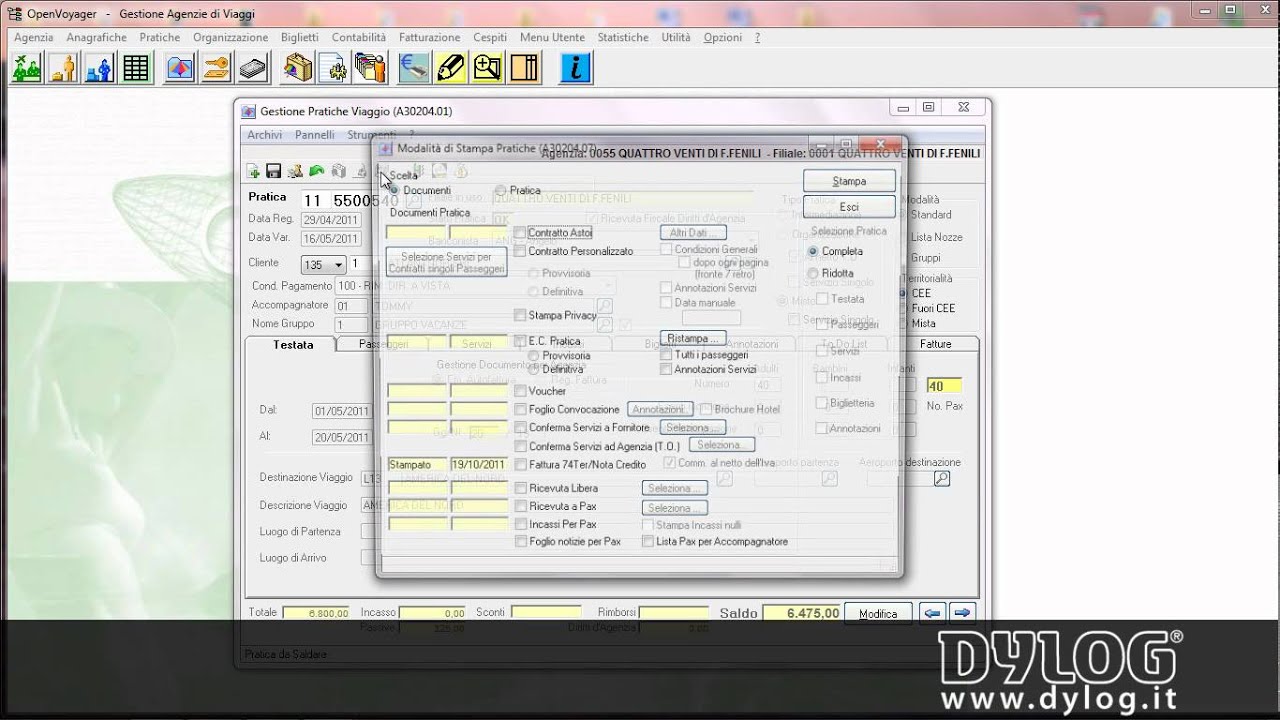1280x720 pixels.
Task: Click the blue left arrow next to Modifica
Action: tap(932, 613)
